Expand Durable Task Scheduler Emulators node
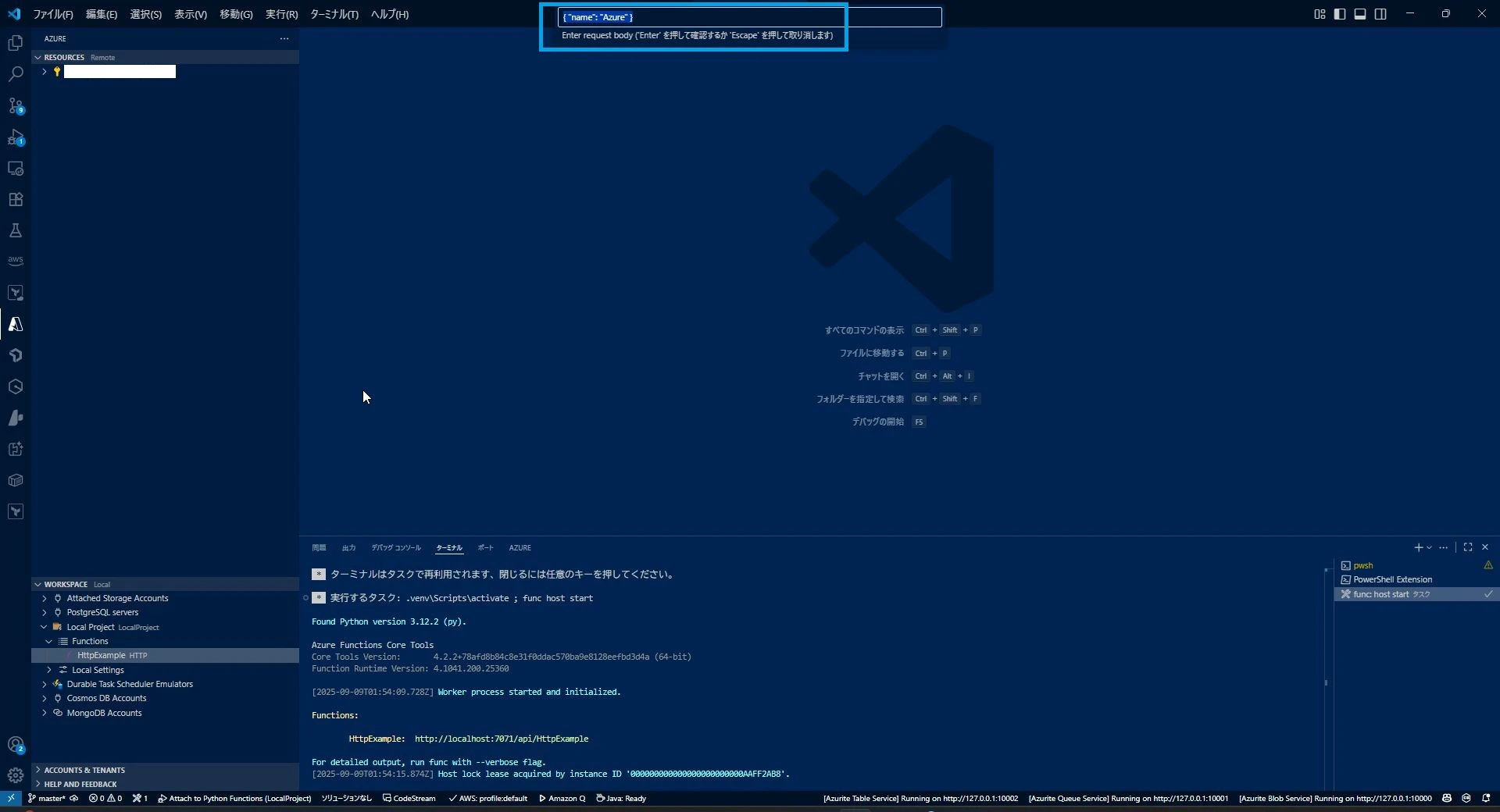1500x812 pixels. click(45, 684)
